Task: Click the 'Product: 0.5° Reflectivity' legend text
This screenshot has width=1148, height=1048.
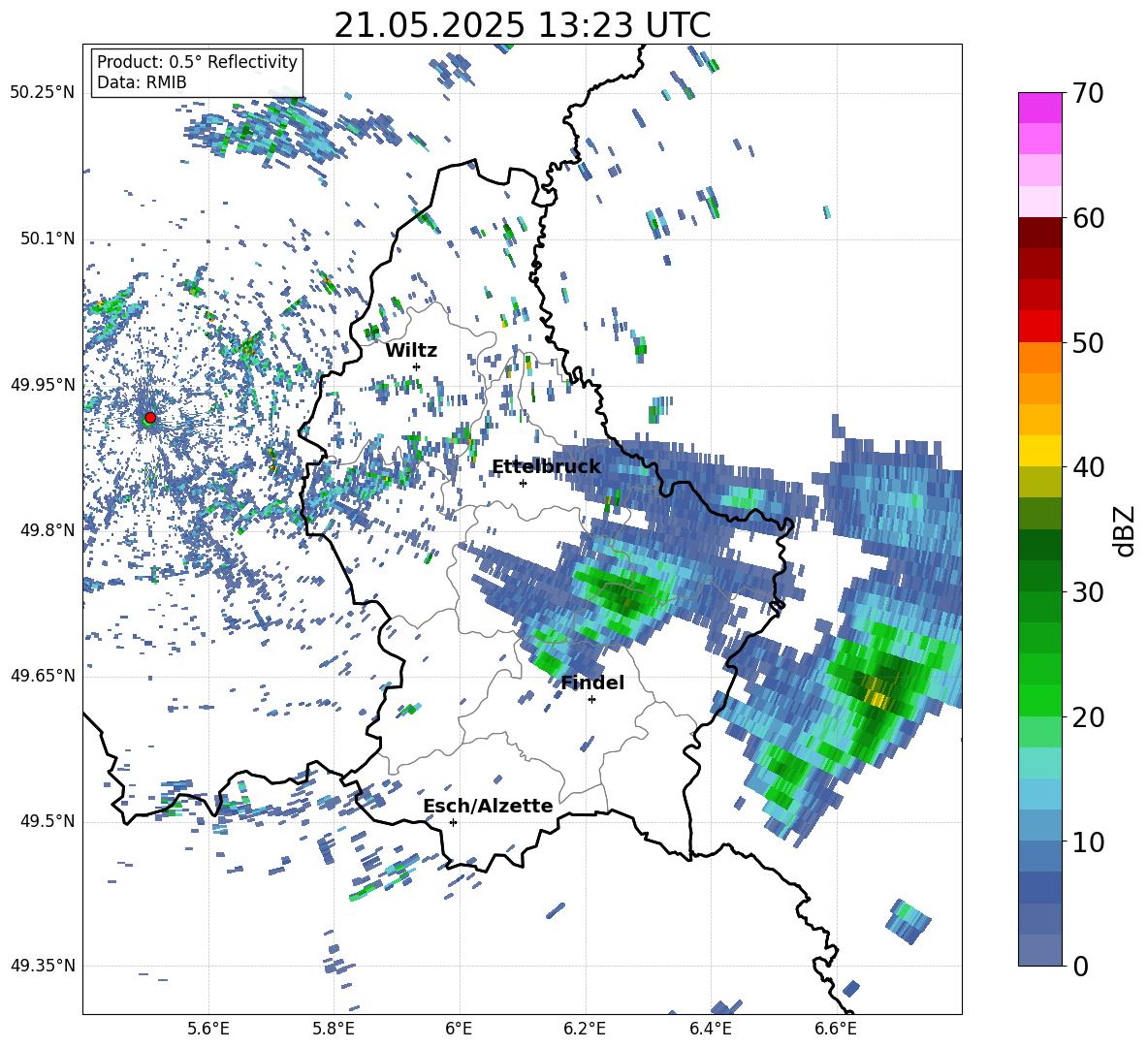Action: click(x=197, y=61)
